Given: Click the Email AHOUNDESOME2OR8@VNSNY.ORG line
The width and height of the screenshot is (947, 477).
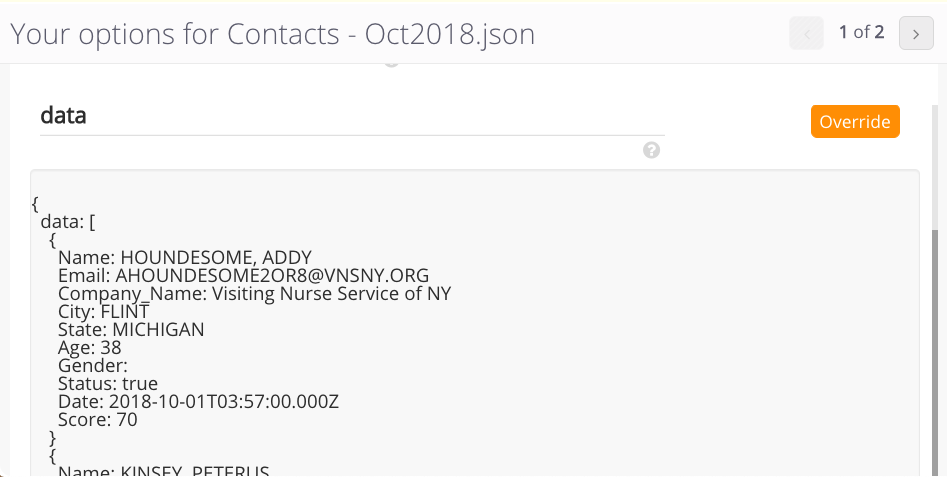Looking at the screenshot, I should [x=243, y=275].
